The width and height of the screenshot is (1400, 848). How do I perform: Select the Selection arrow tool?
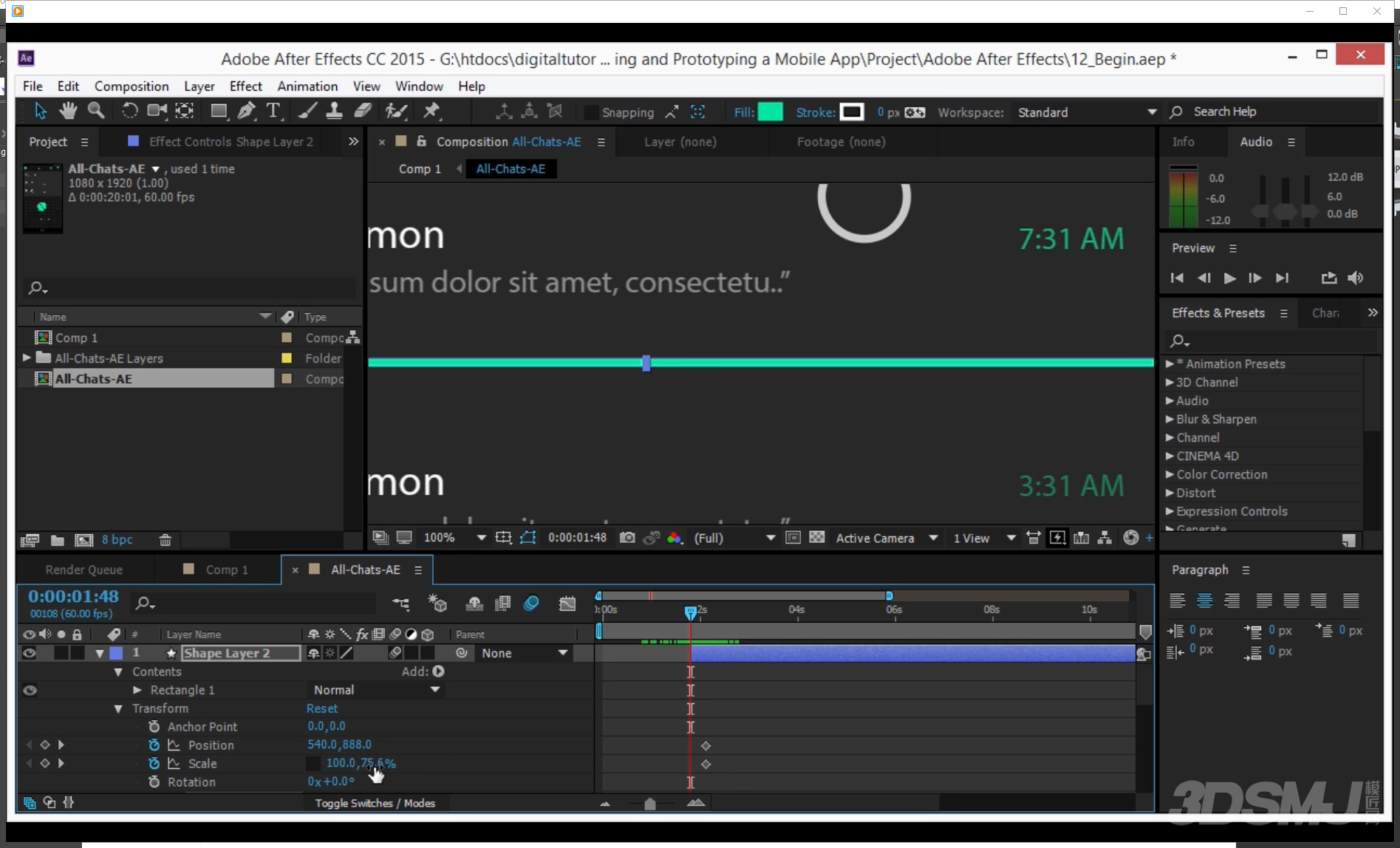pyautogui.click(x=41, y=111)
